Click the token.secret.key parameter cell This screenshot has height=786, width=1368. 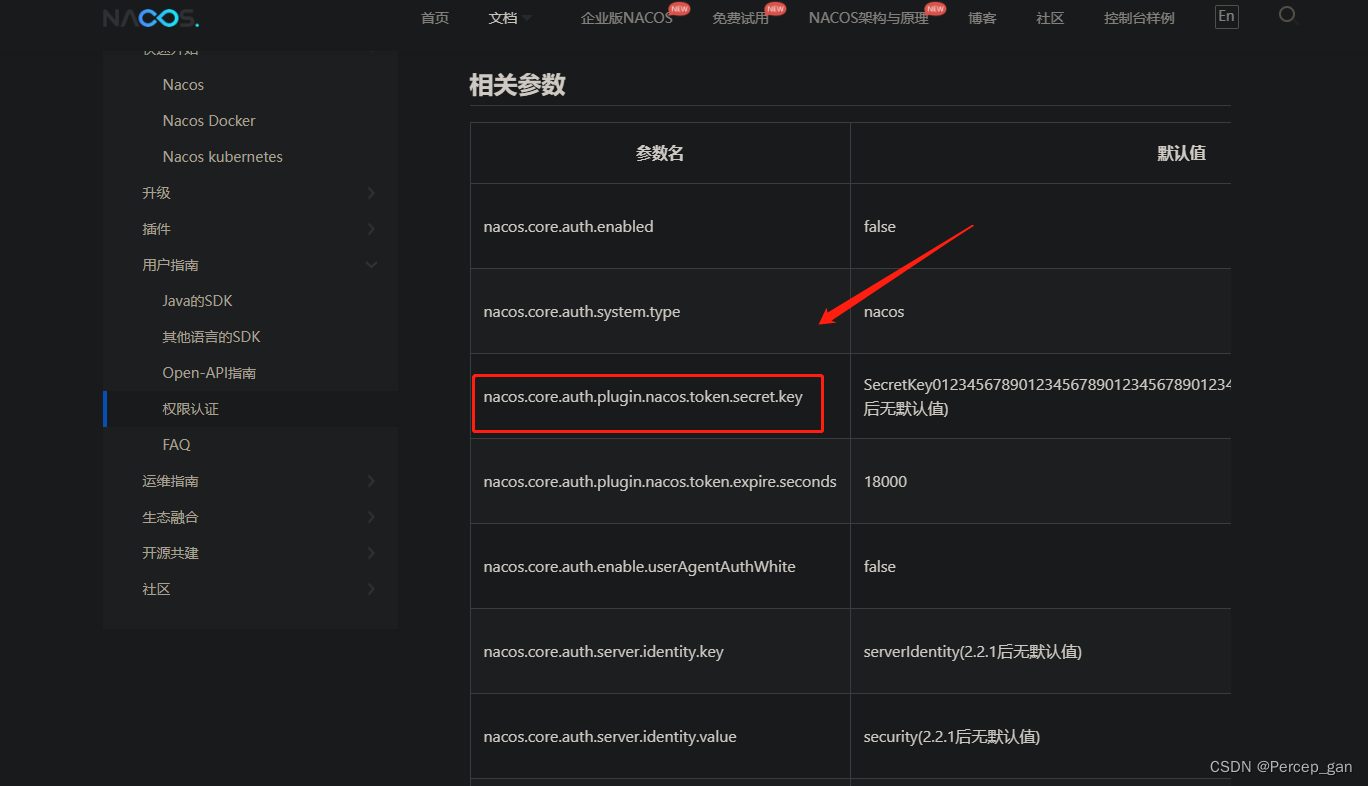tap(660, 396)
